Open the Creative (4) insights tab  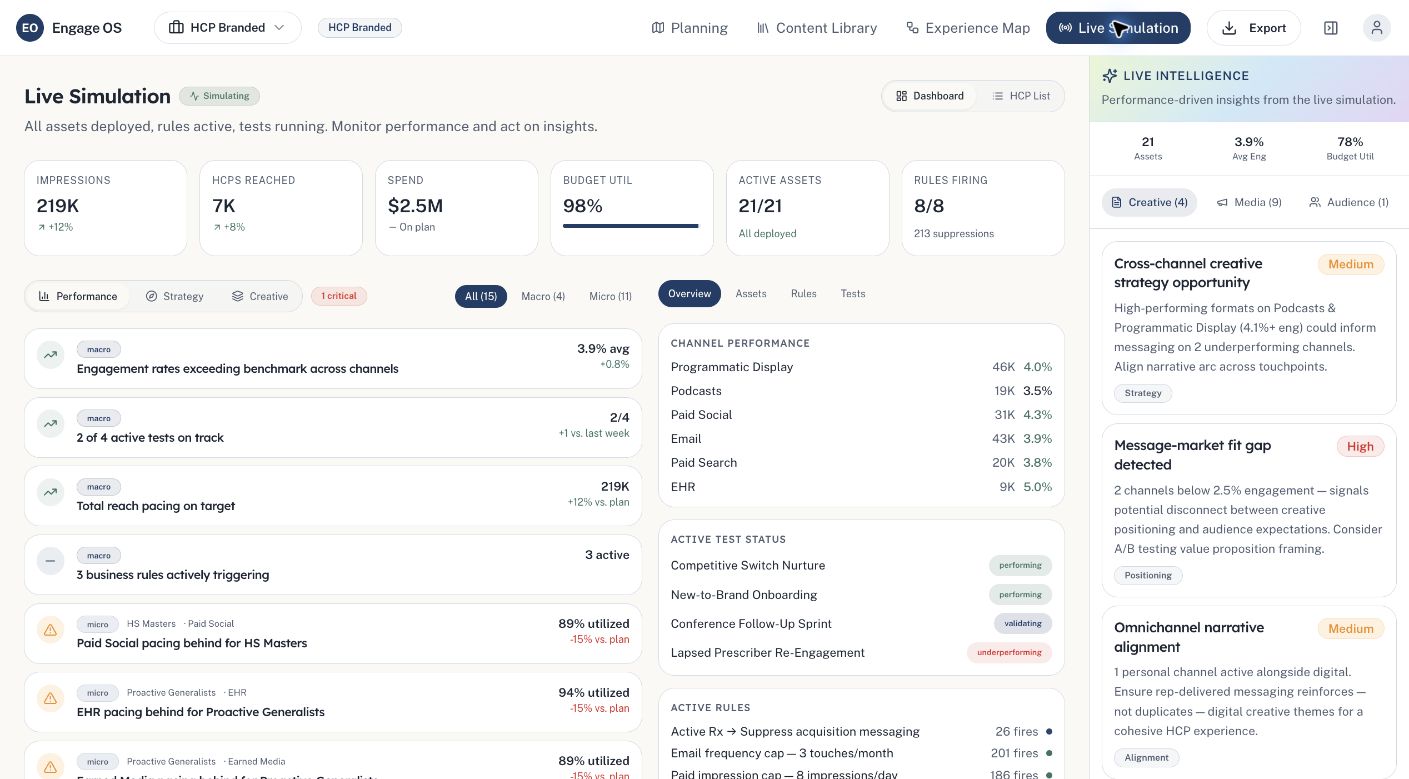[x=1149, y=202]
